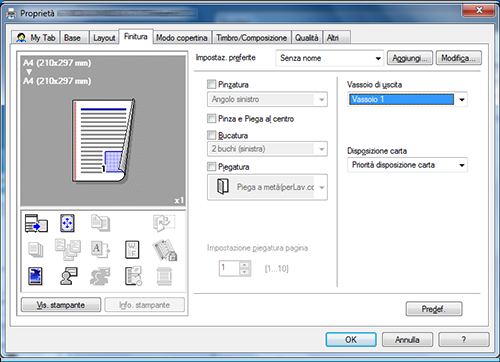Viewport: 500px width, 362px height.
Task: Click the folded sheet icon in the Piegatura box
Action: coord(223,186)
